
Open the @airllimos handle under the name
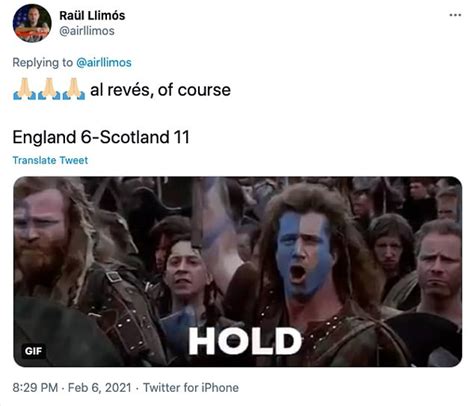tap(87, 31)
